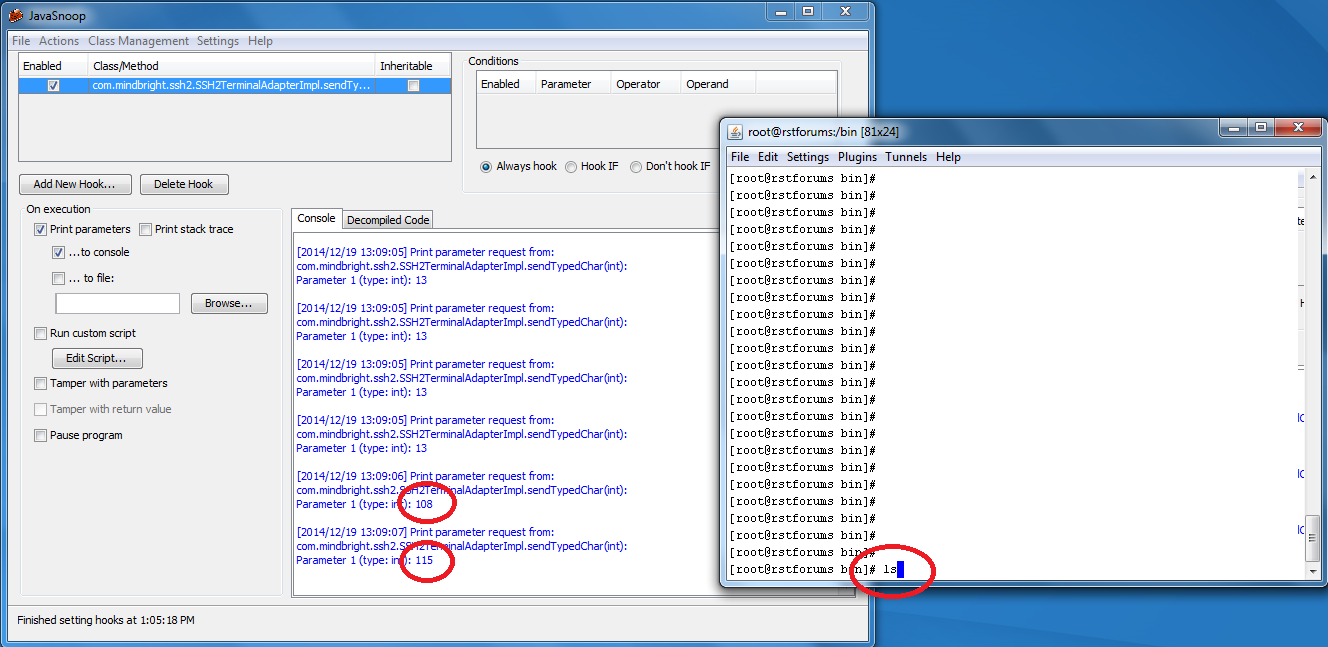Toggle the Tamper with parameters checkbox
Viewport: 1328px width, 647px height.
[x=41, y=383]
